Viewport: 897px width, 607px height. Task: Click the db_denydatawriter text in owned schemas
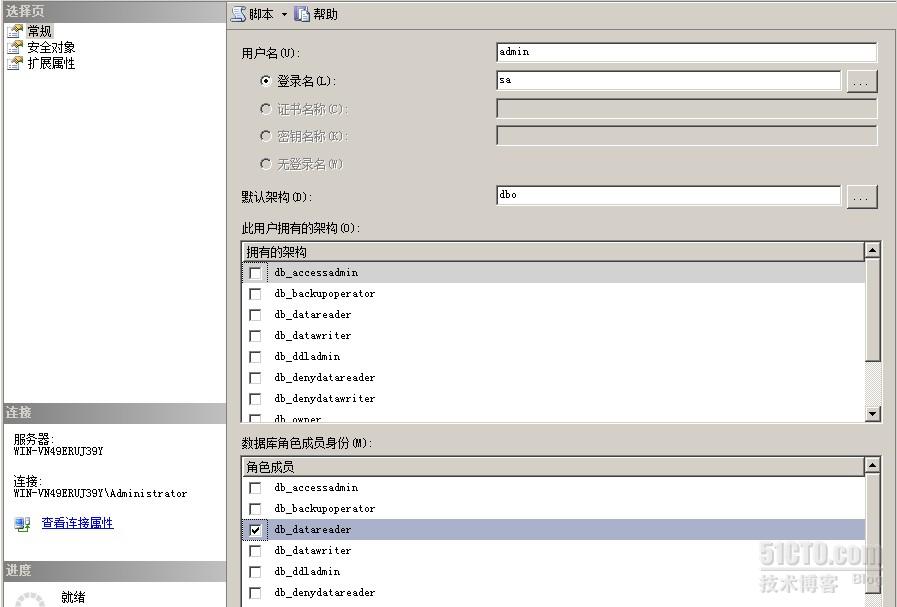[324, 399]
